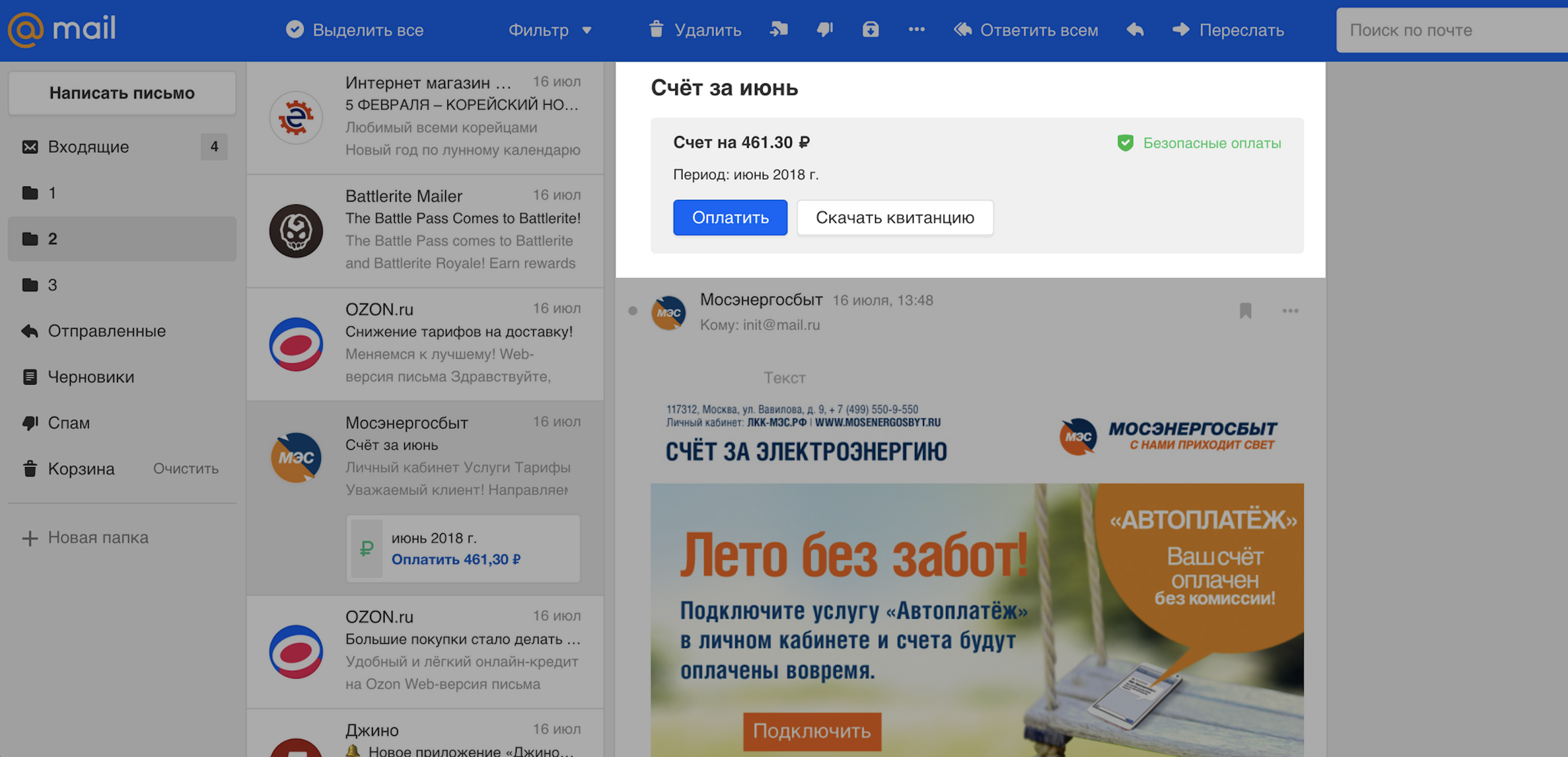This screenshot has width=1568, height=757.
Task: Open the Интернет магазин email
Action: coord(425,118)
